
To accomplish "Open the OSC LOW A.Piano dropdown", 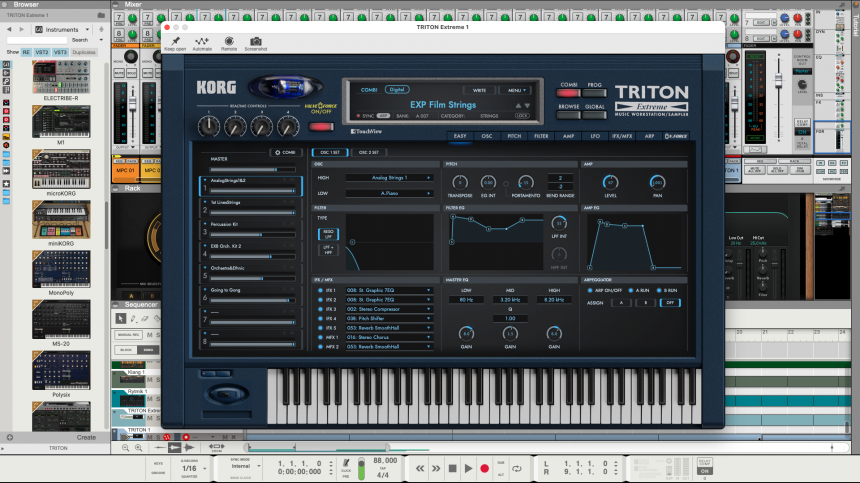I will pos(389,193).
